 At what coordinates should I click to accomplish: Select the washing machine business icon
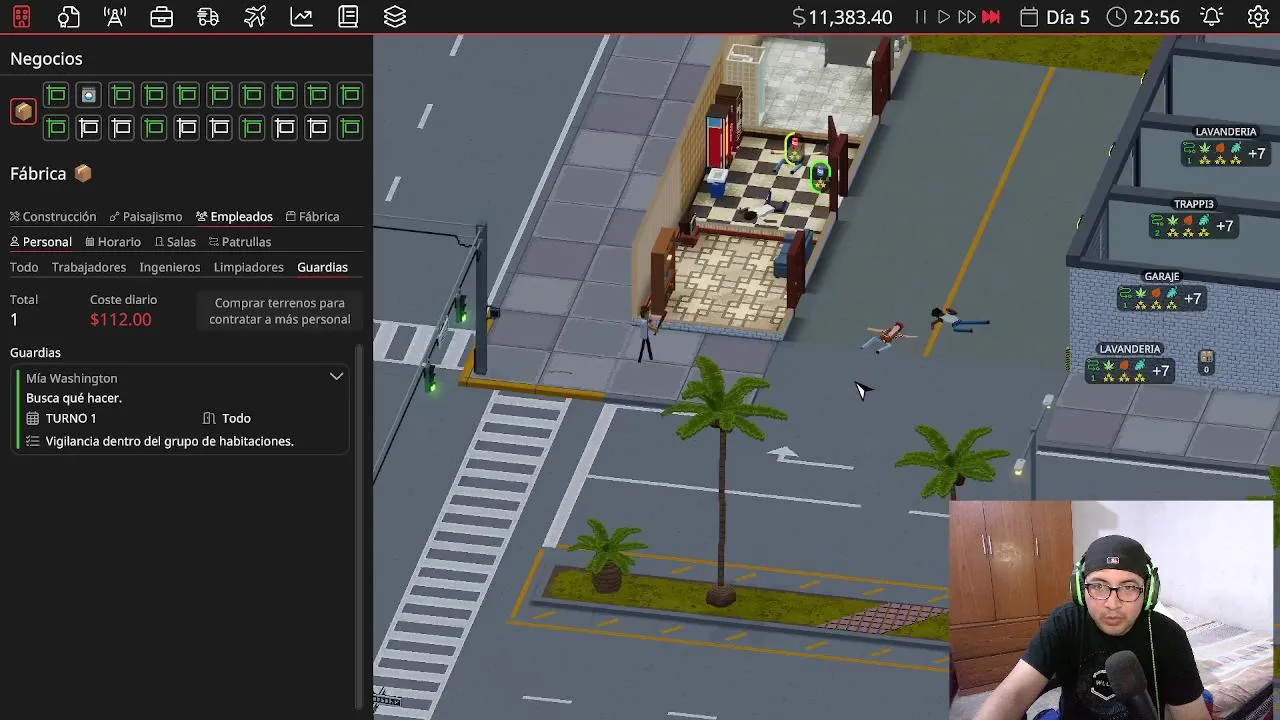click(89, 95)
